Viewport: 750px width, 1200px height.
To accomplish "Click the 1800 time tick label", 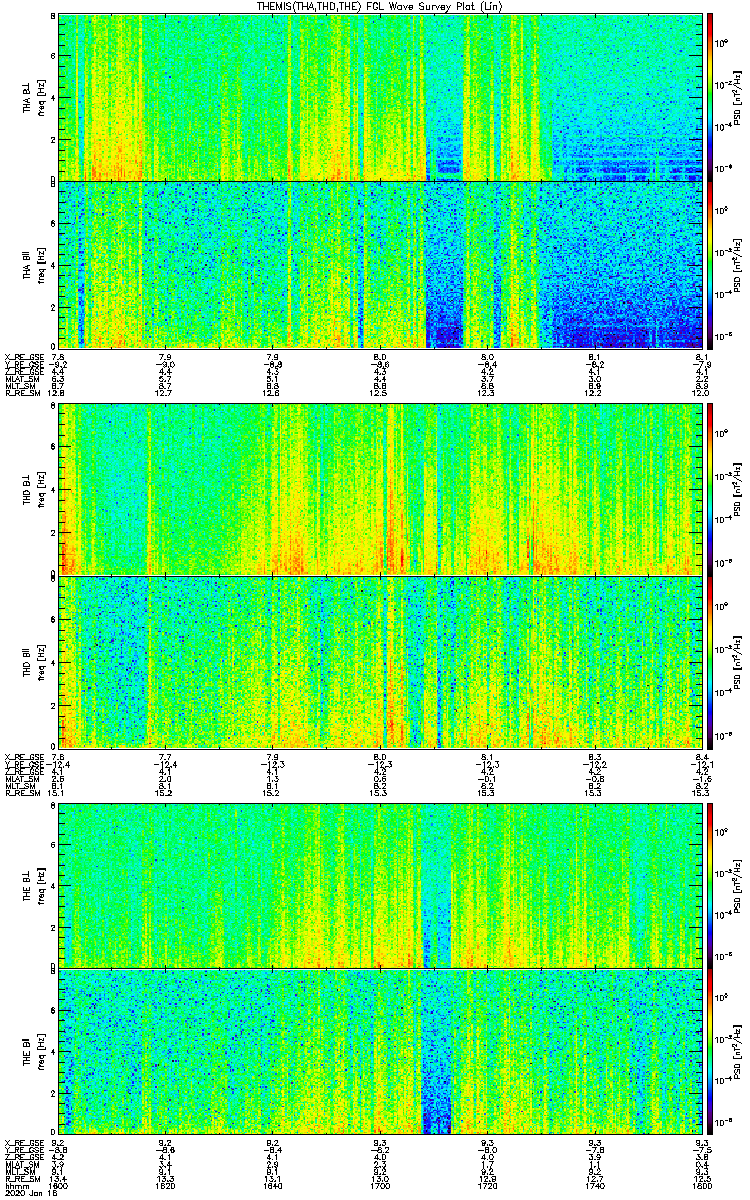I will click(701, 1185).
